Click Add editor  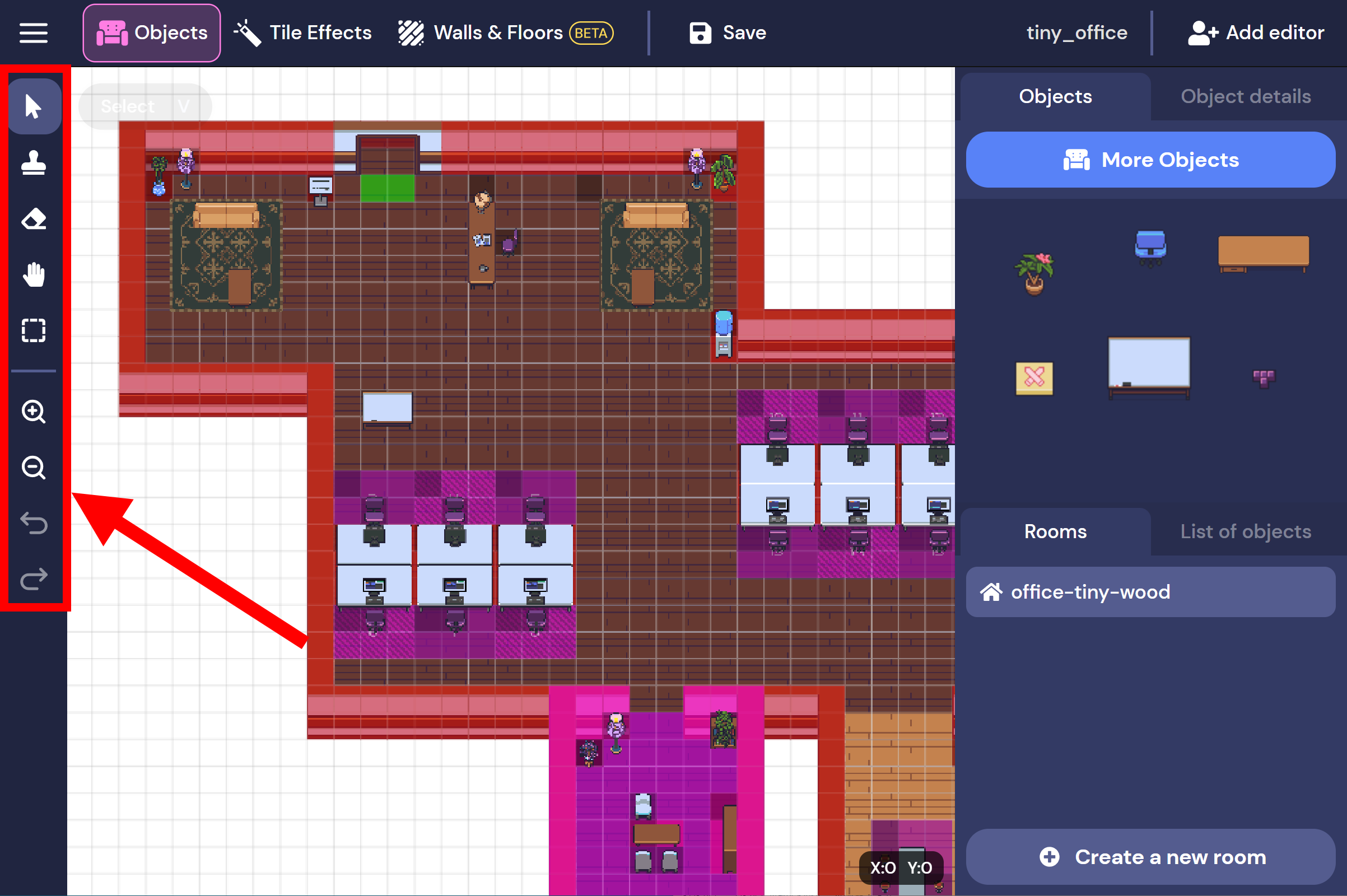[x=1256, y=32]
